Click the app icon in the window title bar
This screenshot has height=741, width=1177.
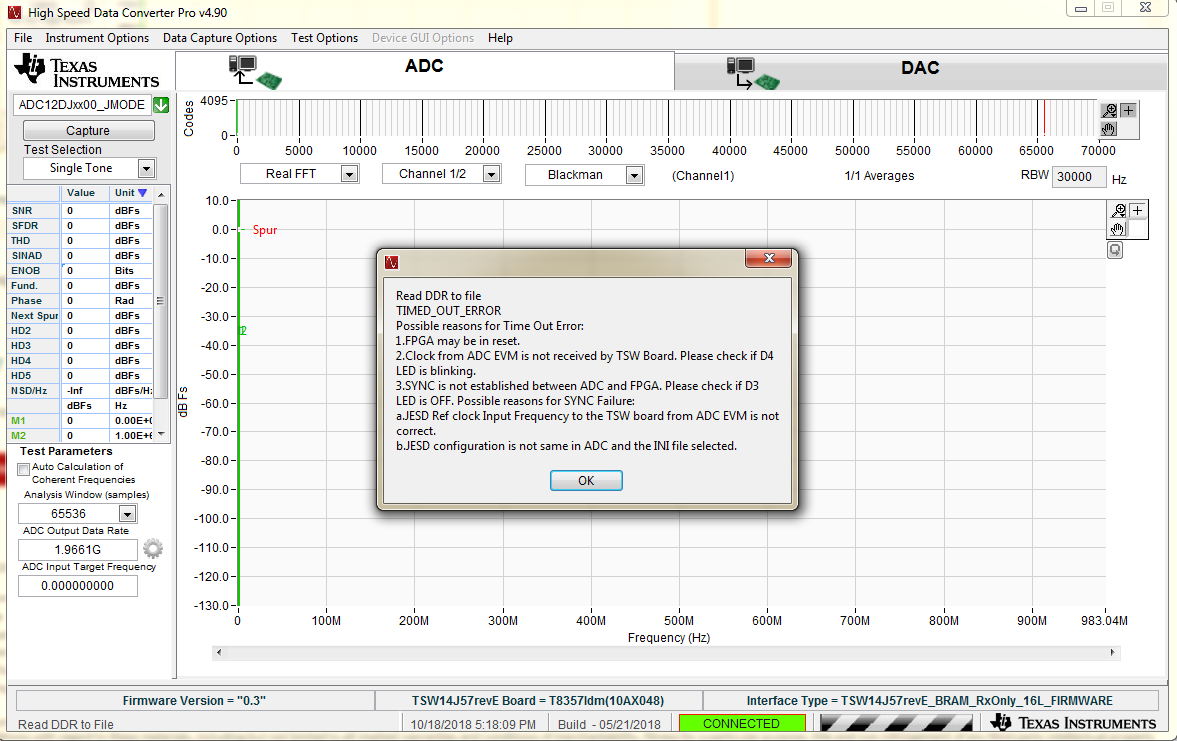point(14,13)
